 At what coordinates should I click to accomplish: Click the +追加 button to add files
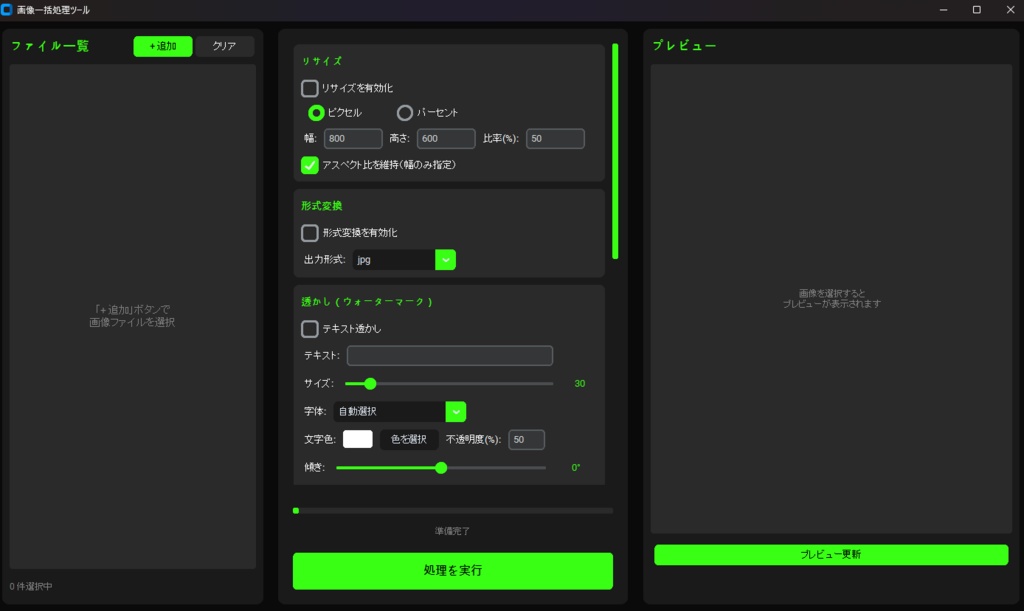click(x=162, y=46)
